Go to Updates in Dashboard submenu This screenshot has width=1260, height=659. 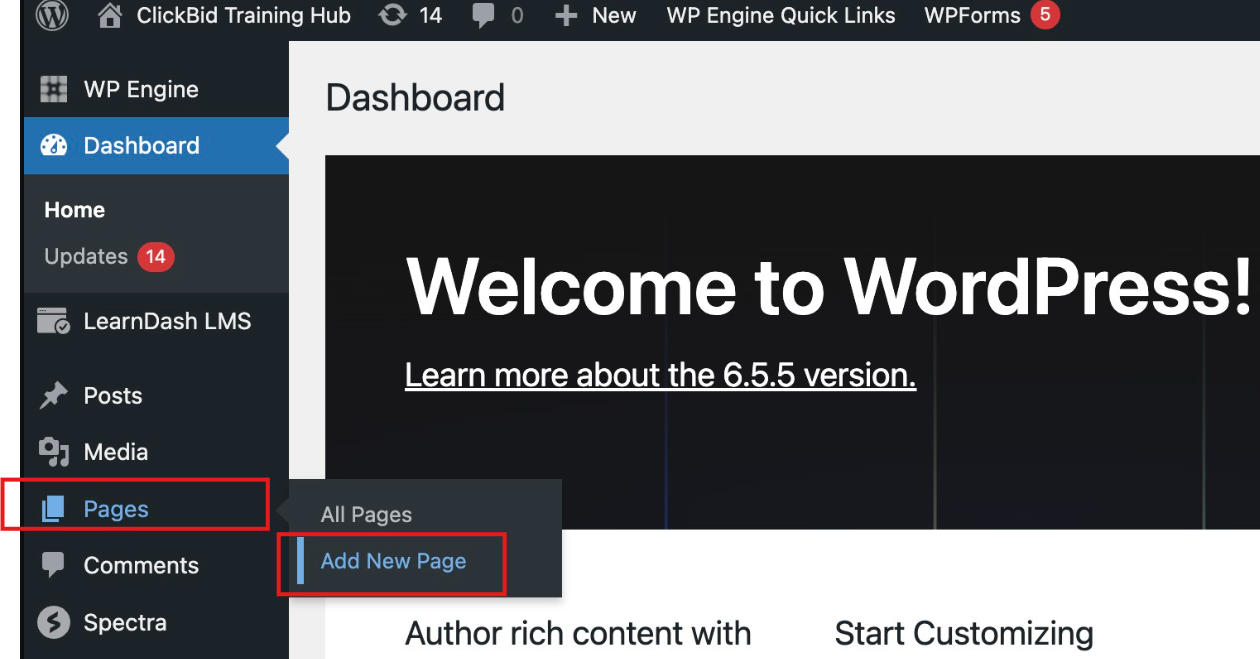coord(86,257)
